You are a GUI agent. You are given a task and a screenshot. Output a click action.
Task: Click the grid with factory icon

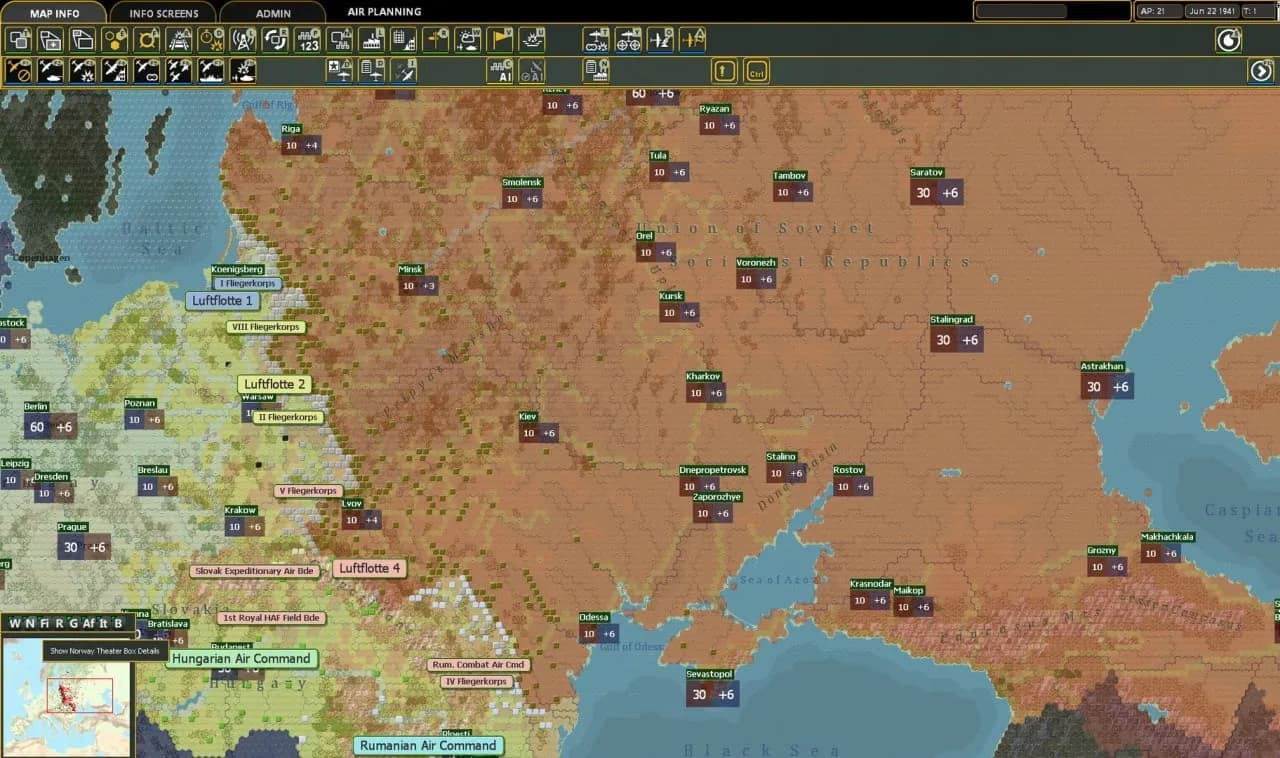(403, 40)
